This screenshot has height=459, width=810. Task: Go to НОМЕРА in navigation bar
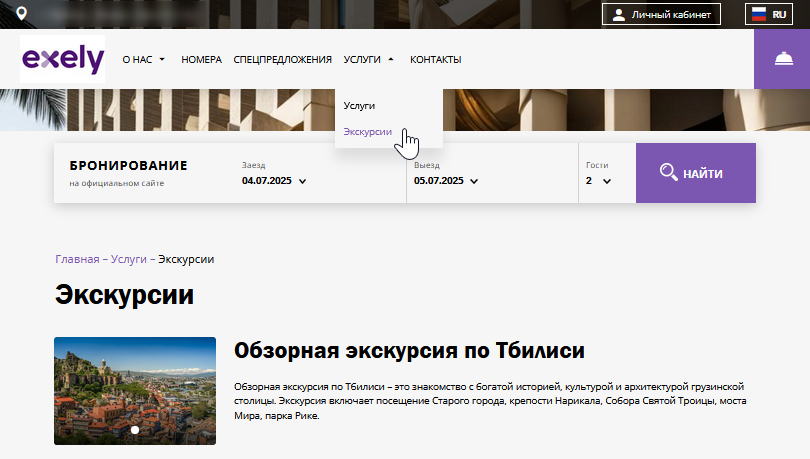tap(201, 60)
